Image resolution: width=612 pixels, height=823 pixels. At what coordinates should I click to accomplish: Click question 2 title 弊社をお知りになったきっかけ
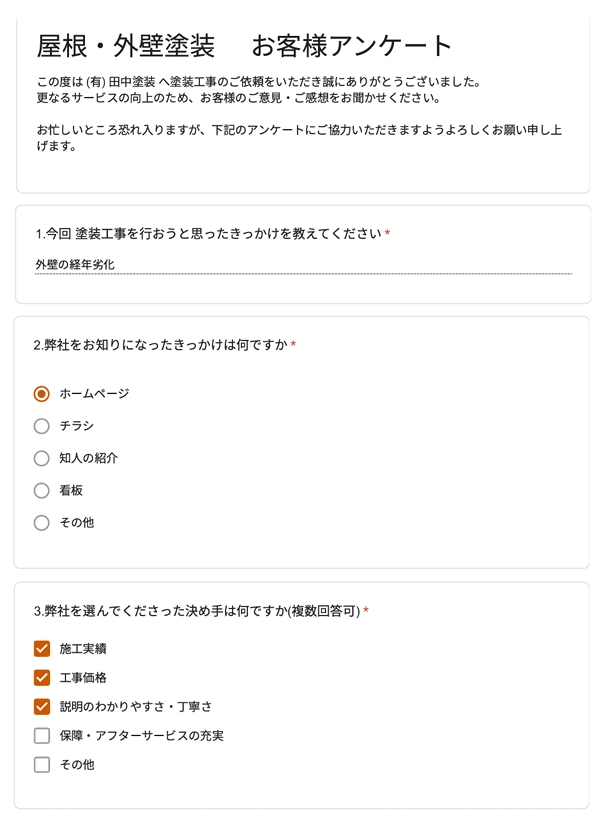pos(160,346)
